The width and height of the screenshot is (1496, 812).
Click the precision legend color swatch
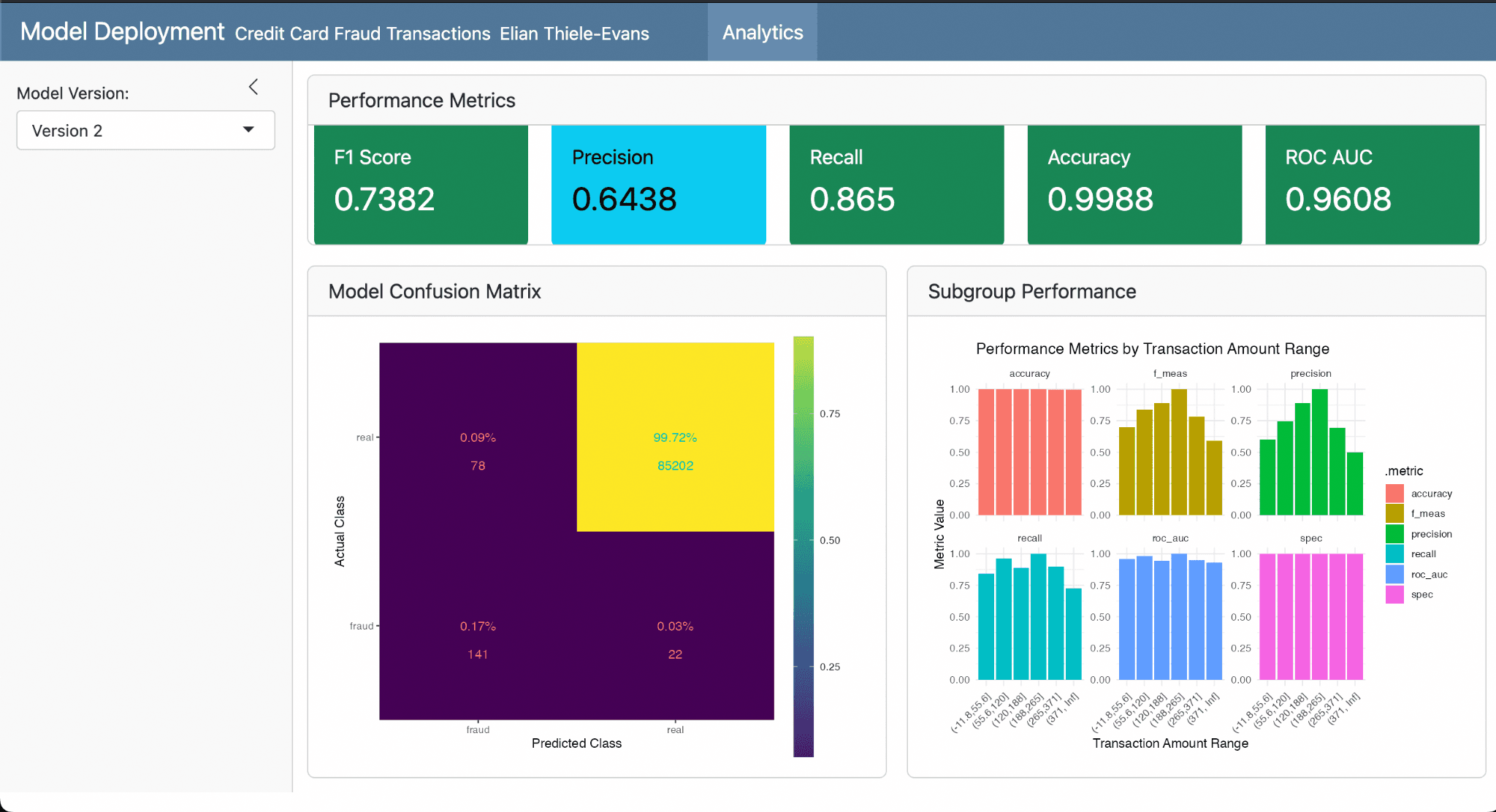pos(1394,534)
